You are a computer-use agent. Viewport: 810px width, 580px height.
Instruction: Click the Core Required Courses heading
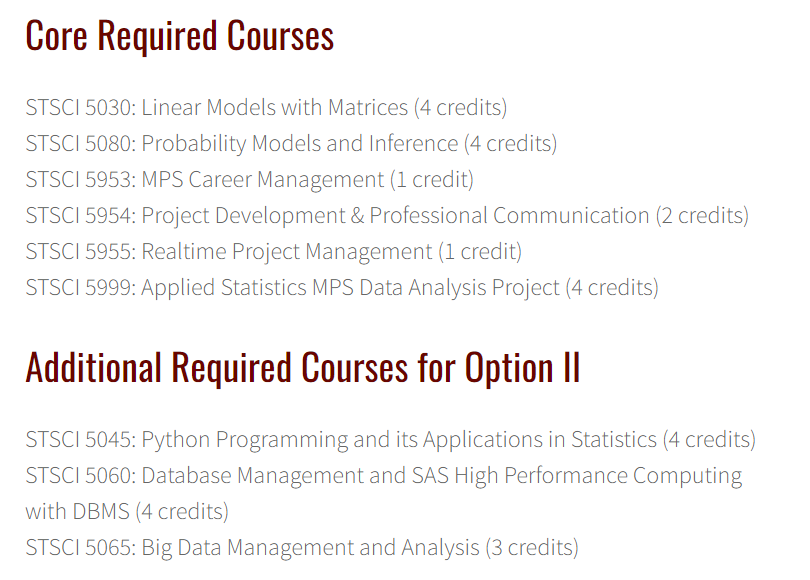[180, 36]
